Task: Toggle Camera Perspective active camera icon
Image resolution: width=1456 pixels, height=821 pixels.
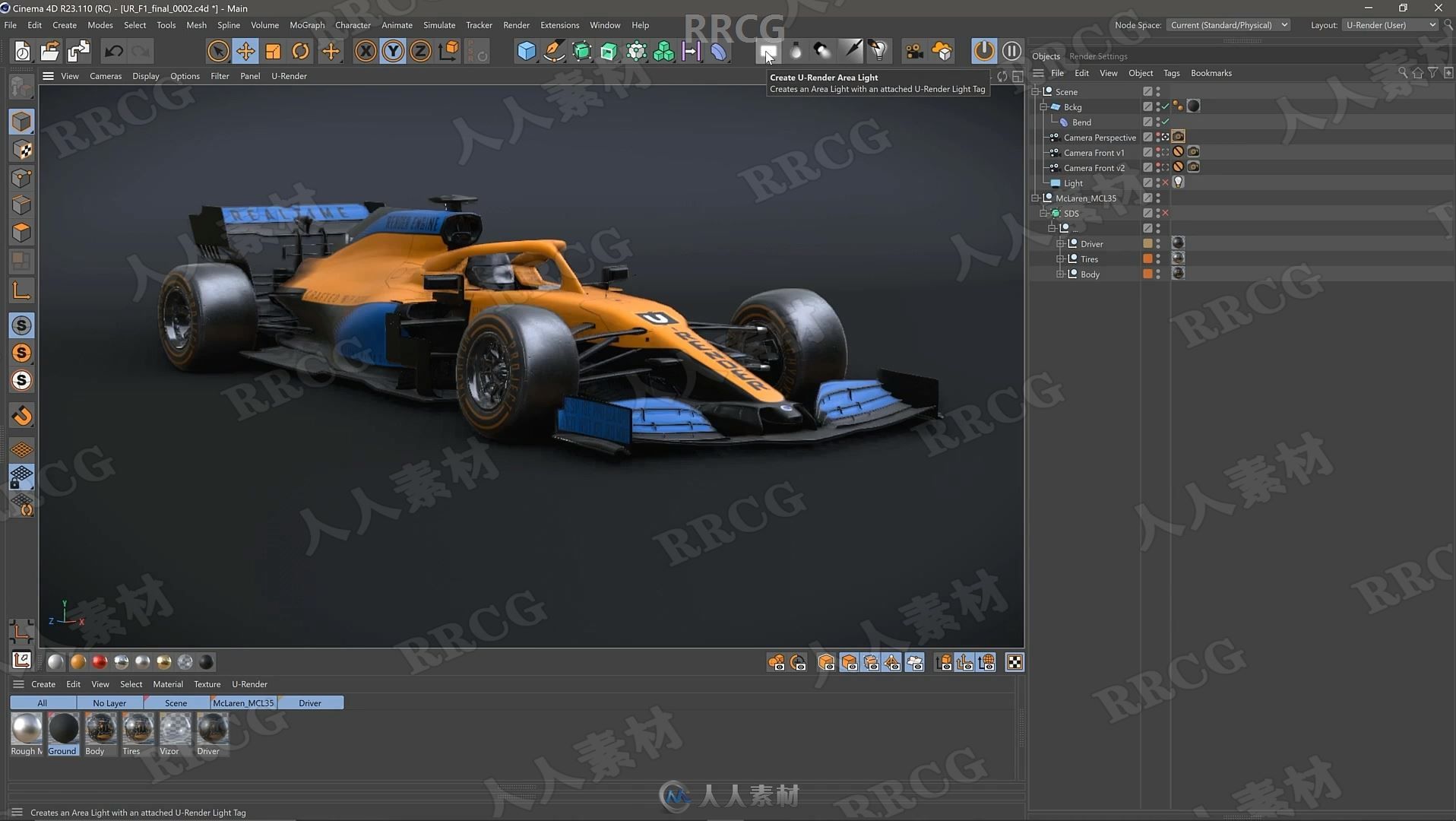Action: pos(1166,138)
